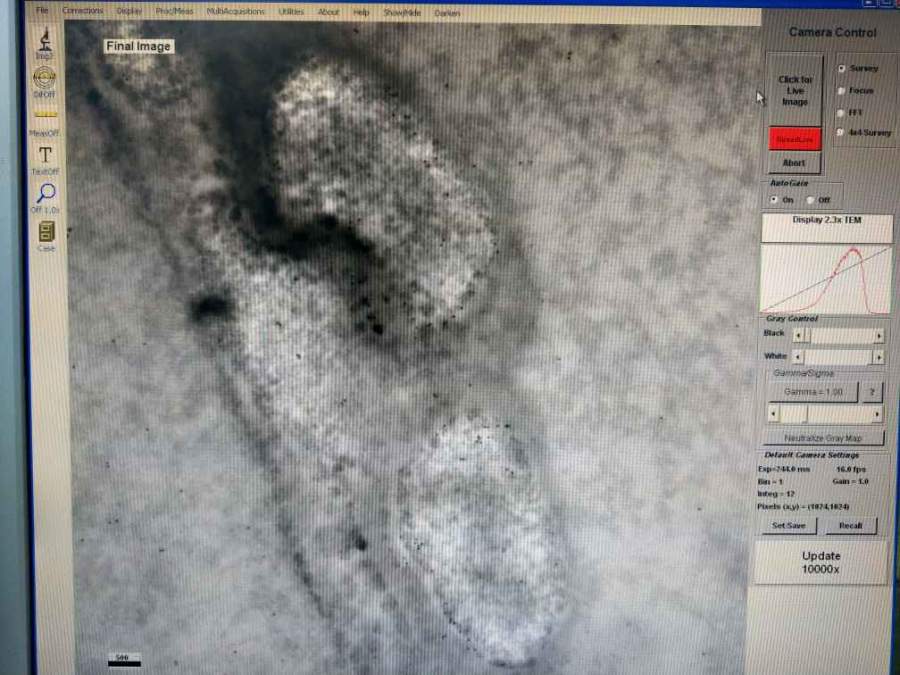
Task: Open the File menu
Action: click(42, 10)
